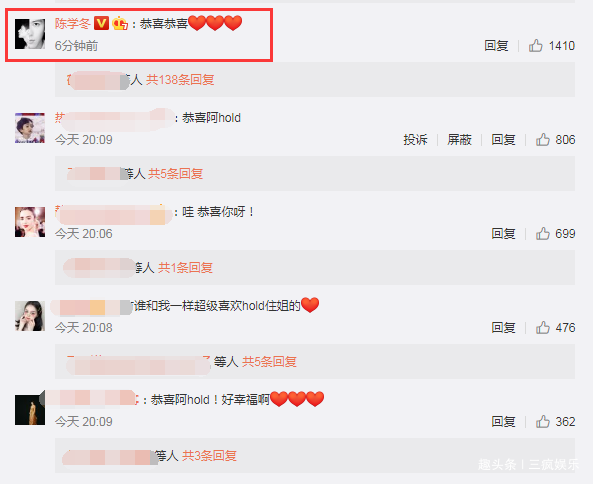Expand the 共138条回复 replies link
This screenshot has width=593, height=484.
[180, 80]
